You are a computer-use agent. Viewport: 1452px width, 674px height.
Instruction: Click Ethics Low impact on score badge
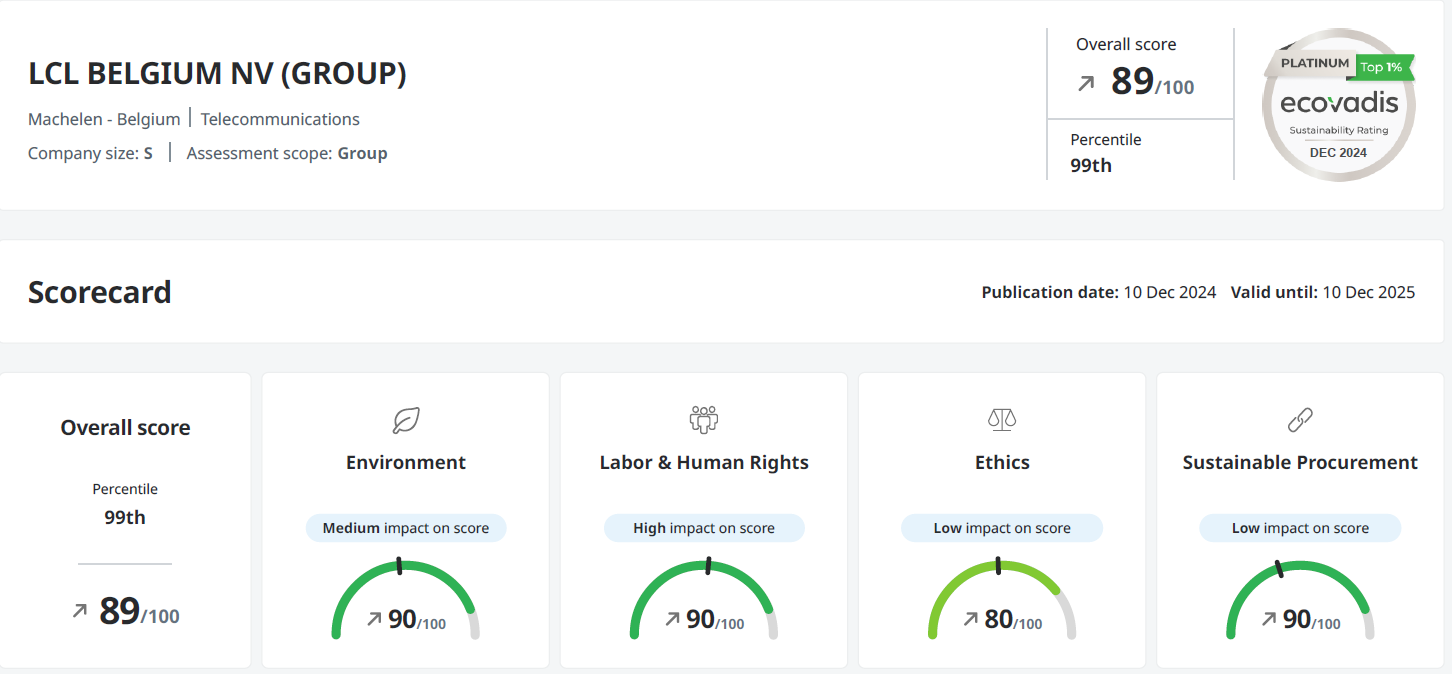[x=1002, y=528]
